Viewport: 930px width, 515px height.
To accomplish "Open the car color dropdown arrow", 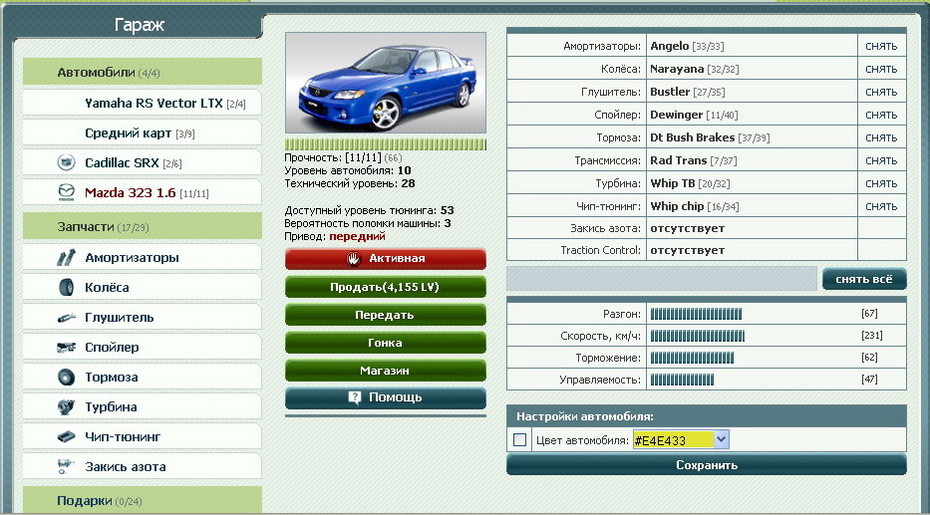I will pyautogui.click(x=721, y=440).
